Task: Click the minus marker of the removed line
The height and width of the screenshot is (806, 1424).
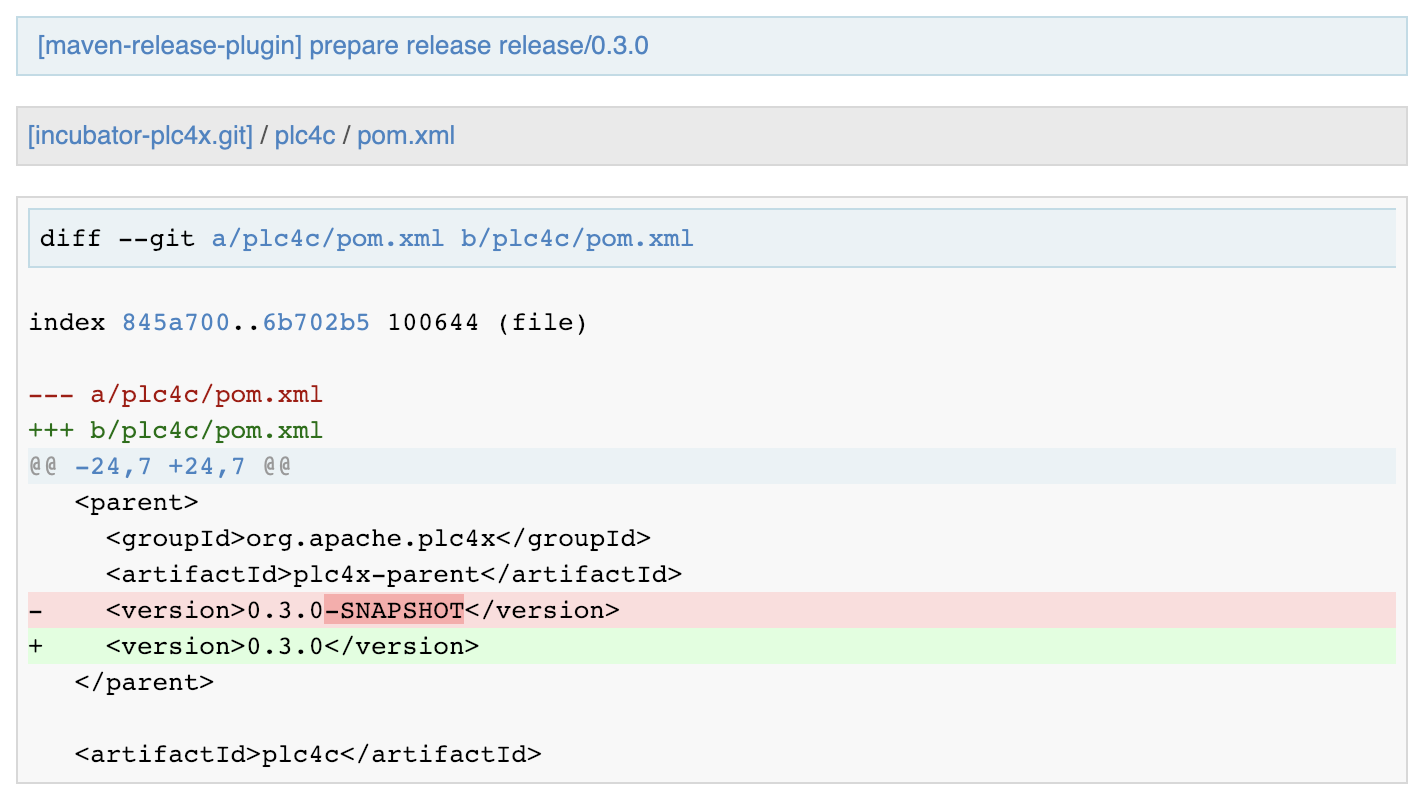Action: (x=36, y=610)
